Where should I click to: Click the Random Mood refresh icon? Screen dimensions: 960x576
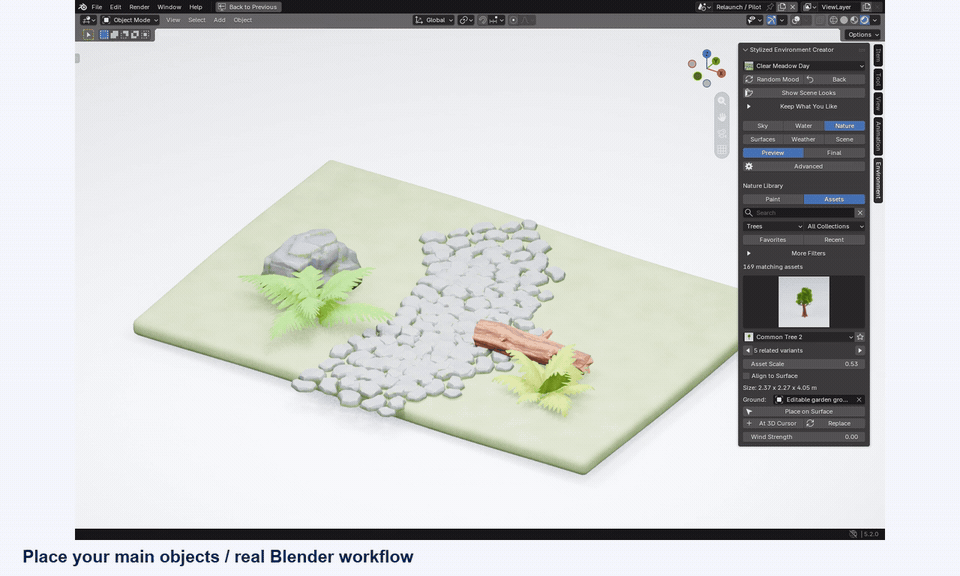pos(749,80)
